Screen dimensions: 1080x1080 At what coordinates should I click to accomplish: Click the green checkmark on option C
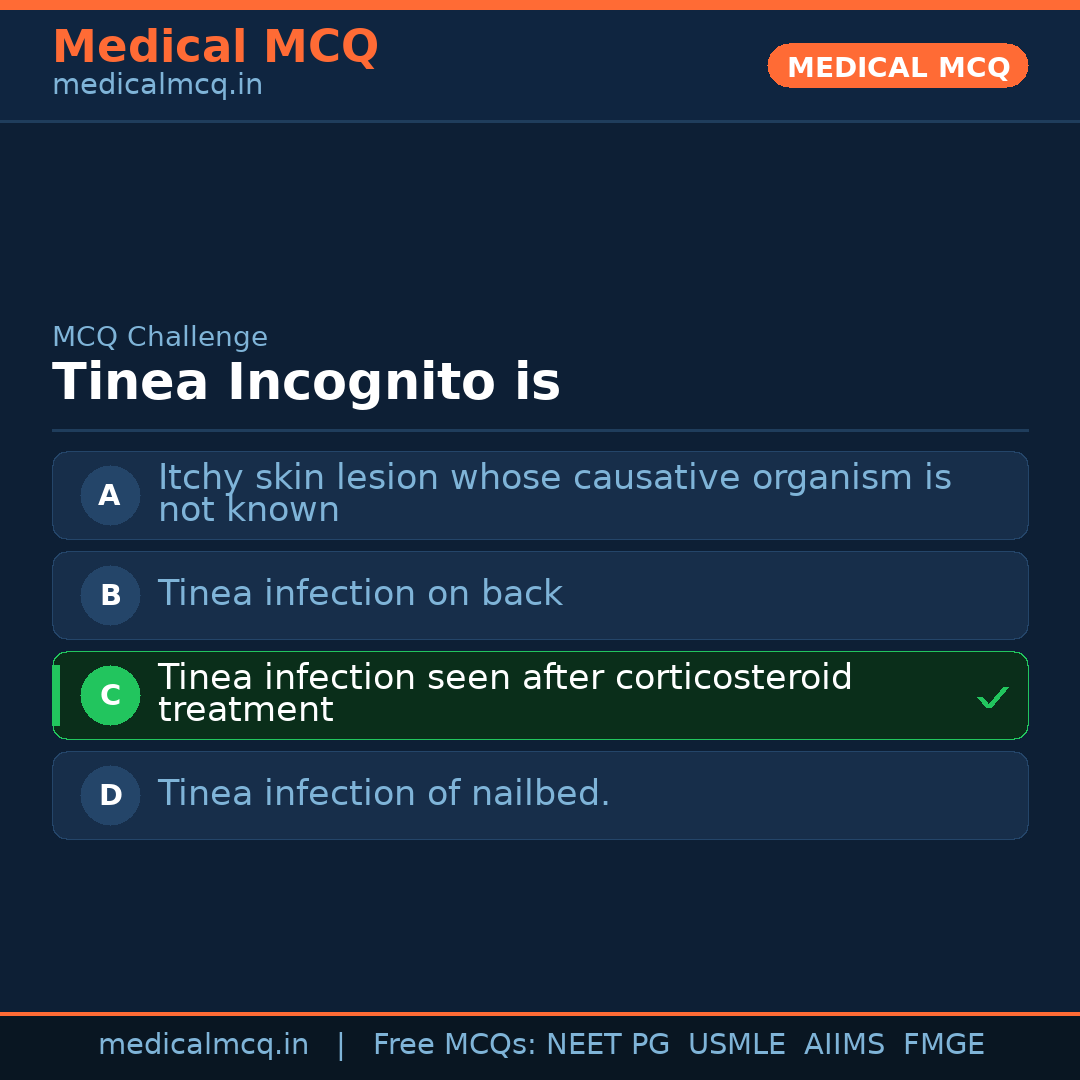(992, 697)
